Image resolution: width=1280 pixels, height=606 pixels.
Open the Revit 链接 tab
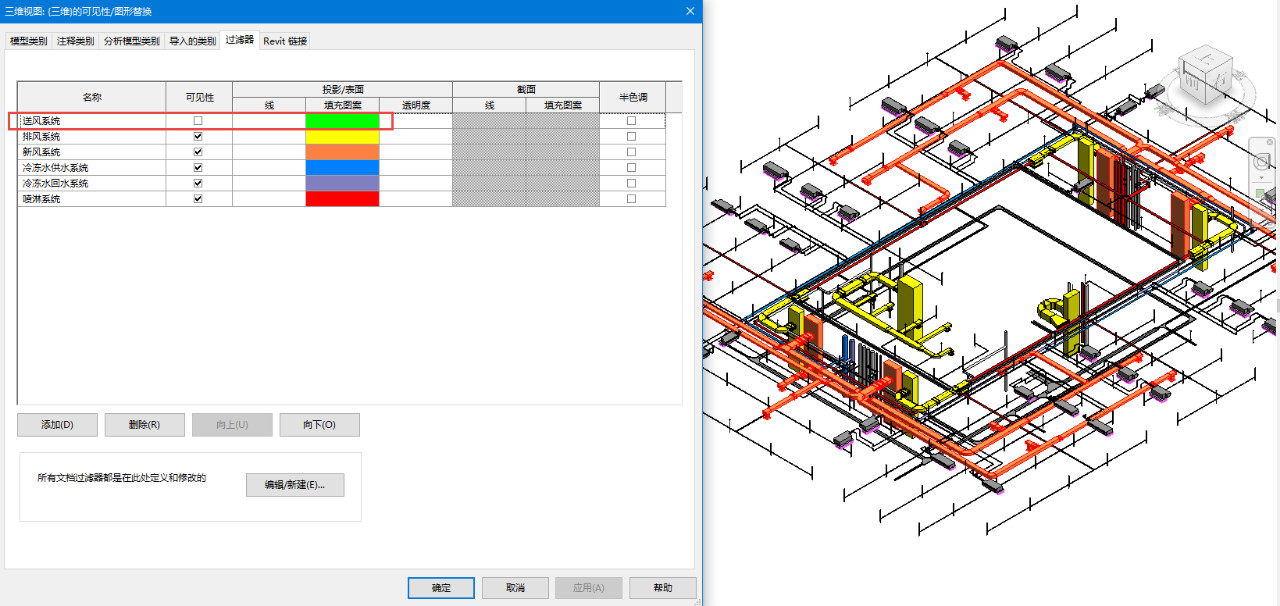click(x=286, y=41)
